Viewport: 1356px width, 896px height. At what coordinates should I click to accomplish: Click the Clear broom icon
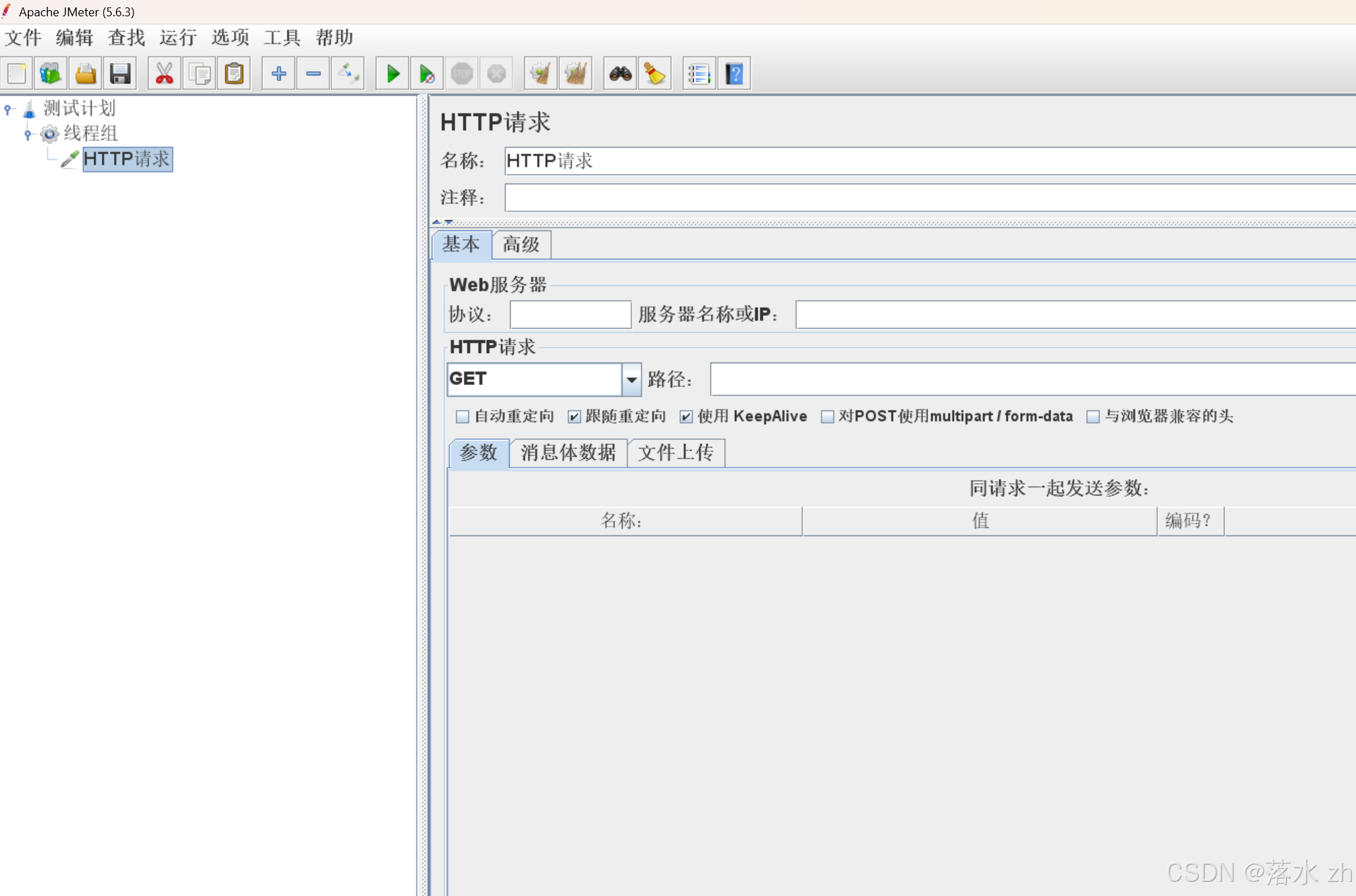[541, 73]
